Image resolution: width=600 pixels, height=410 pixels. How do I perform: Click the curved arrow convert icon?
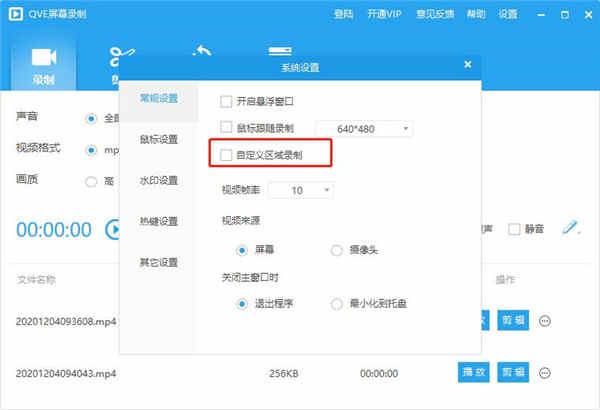coord(202,50)
